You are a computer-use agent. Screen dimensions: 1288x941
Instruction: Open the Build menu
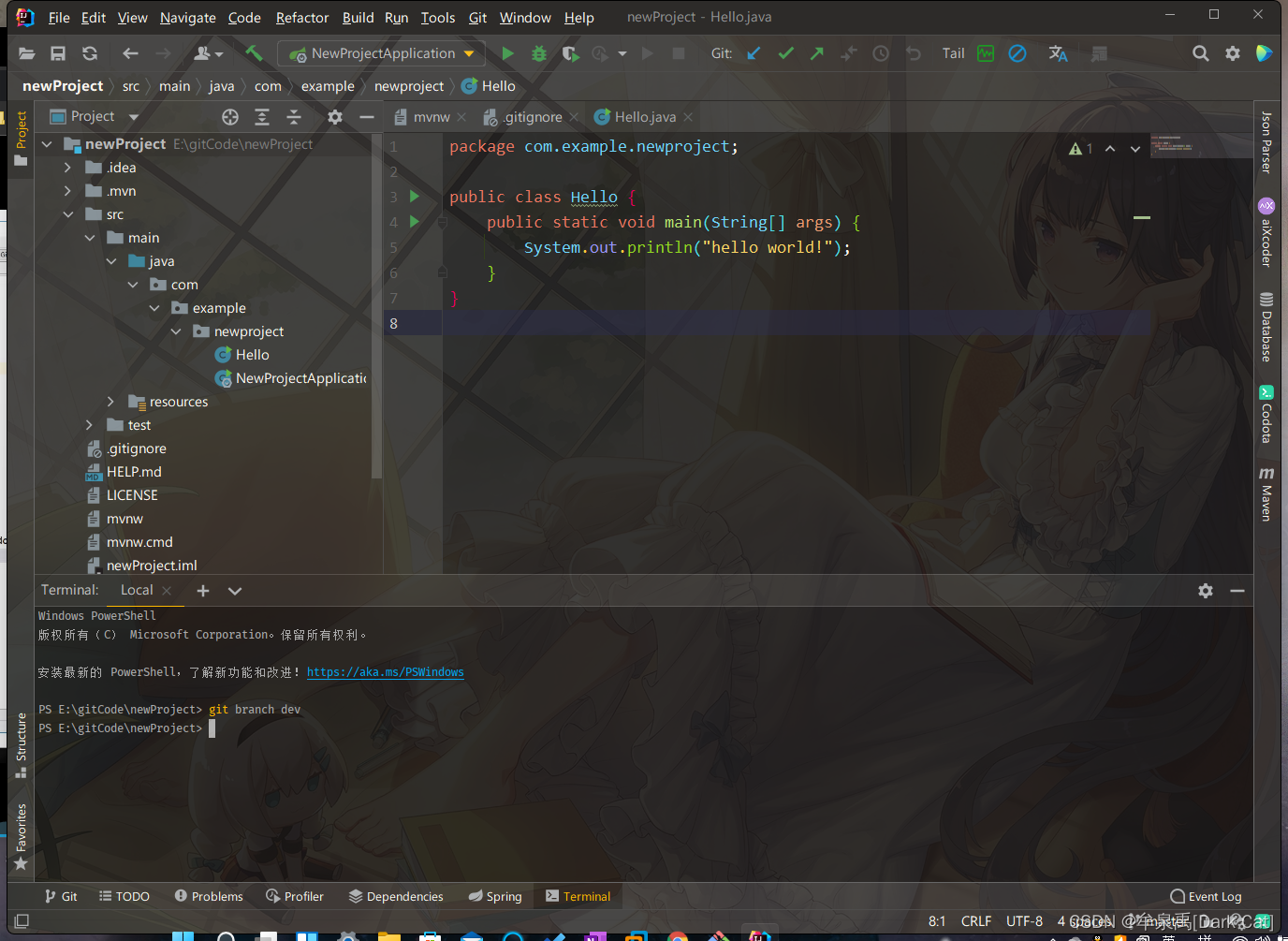[x=358, y=18]
